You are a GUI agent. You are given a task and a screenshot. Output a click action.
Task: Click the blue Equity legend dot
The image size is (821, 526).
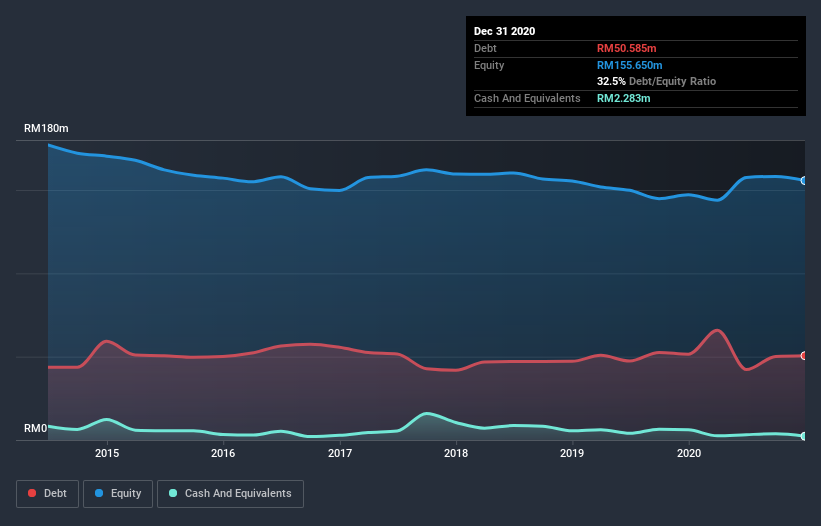(99, 493)
